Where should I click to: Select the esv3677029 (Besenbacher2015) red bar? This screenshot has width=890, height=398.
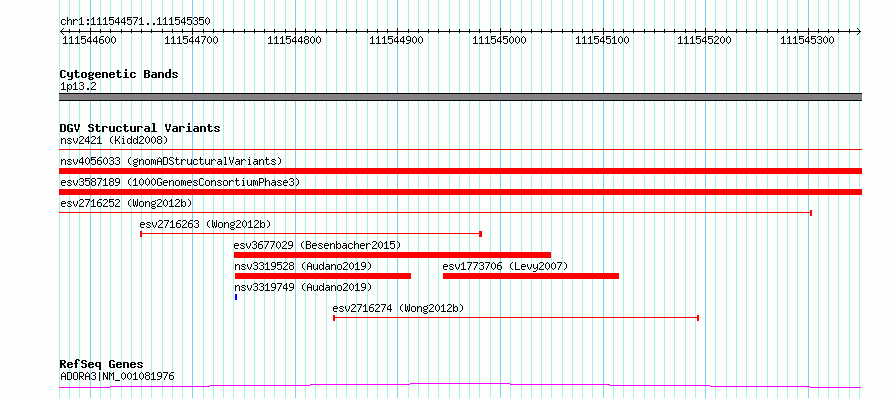tap(392, 255)
